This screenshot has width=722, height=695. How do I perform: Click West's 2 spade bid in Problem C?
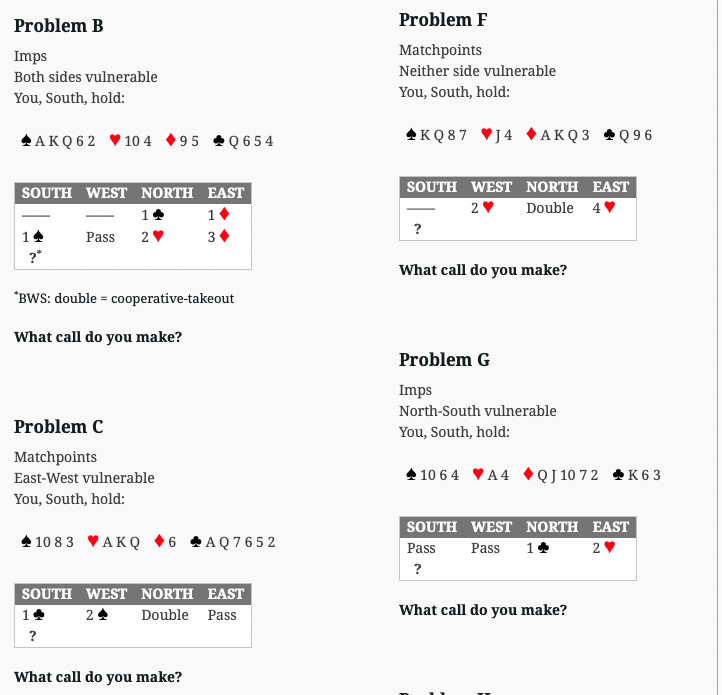pos(97,615)
